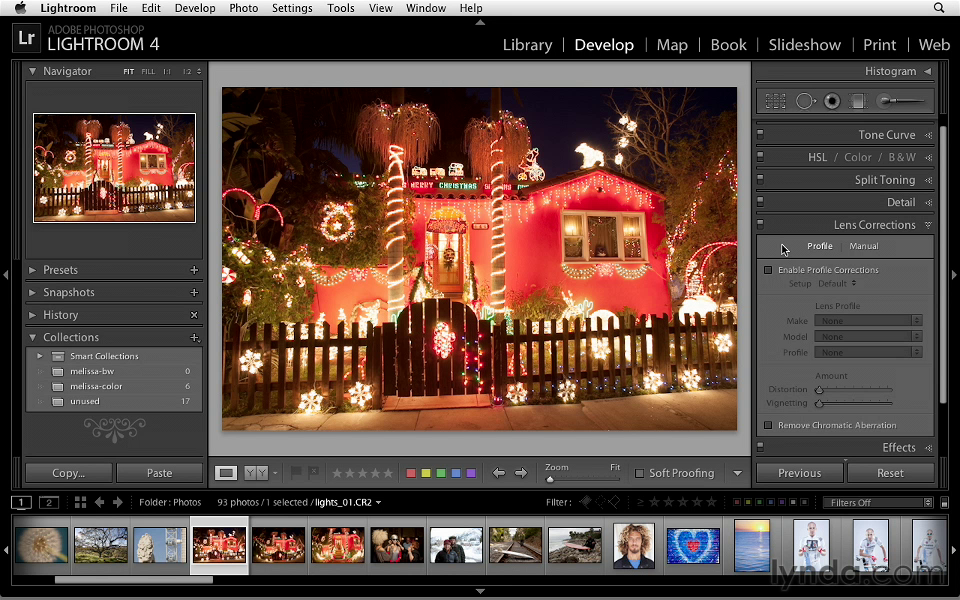Go forward arrow in filmstrip bar
The image size is (960, 600).
118,503
